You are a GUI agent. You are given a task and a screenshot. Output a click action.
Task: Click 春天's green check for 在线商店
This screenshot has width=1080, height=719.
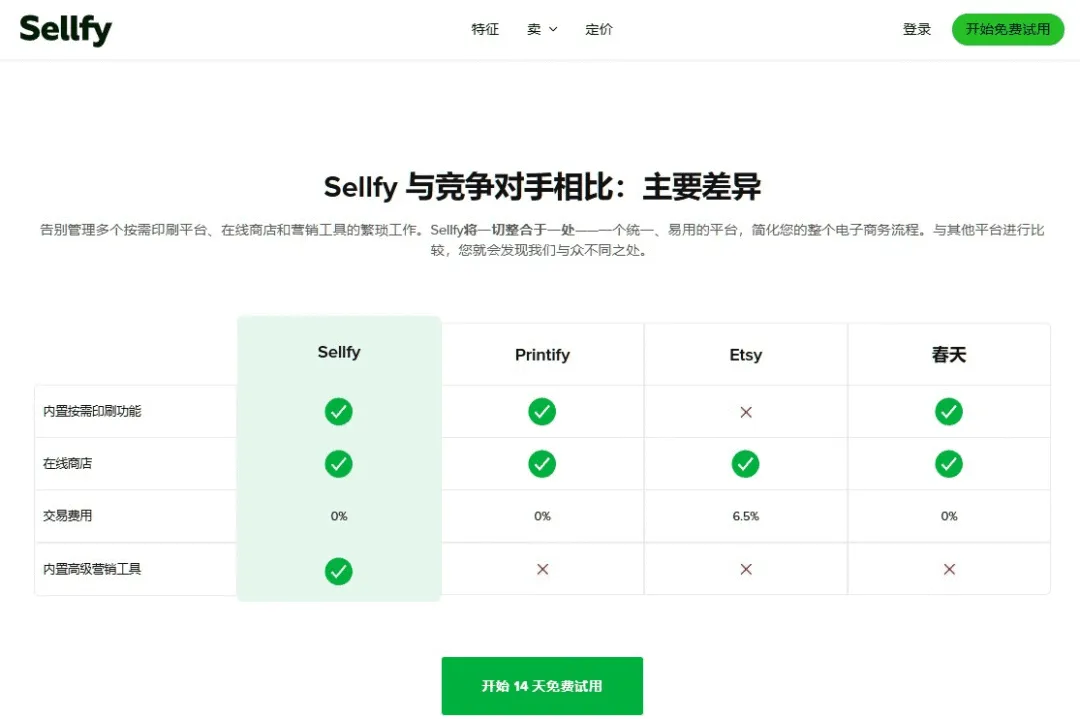coord(949,464)
